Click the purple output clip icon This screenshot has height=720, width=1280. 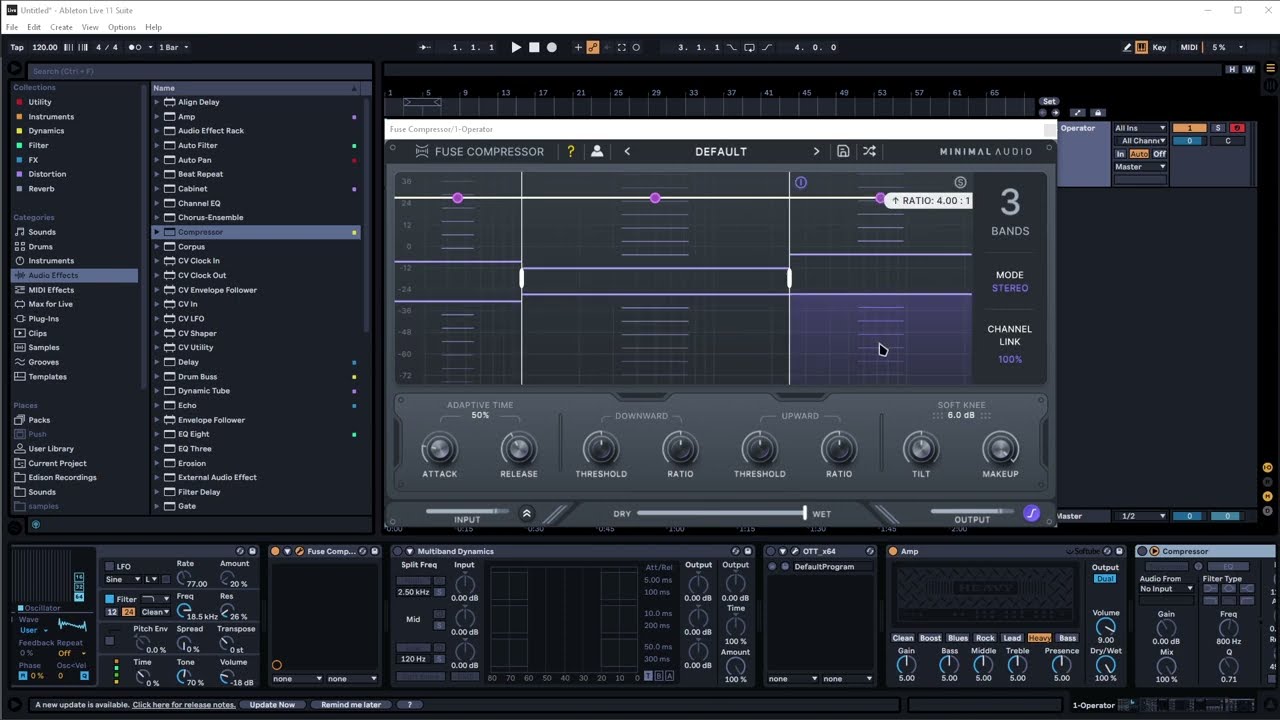(1032, 514)
